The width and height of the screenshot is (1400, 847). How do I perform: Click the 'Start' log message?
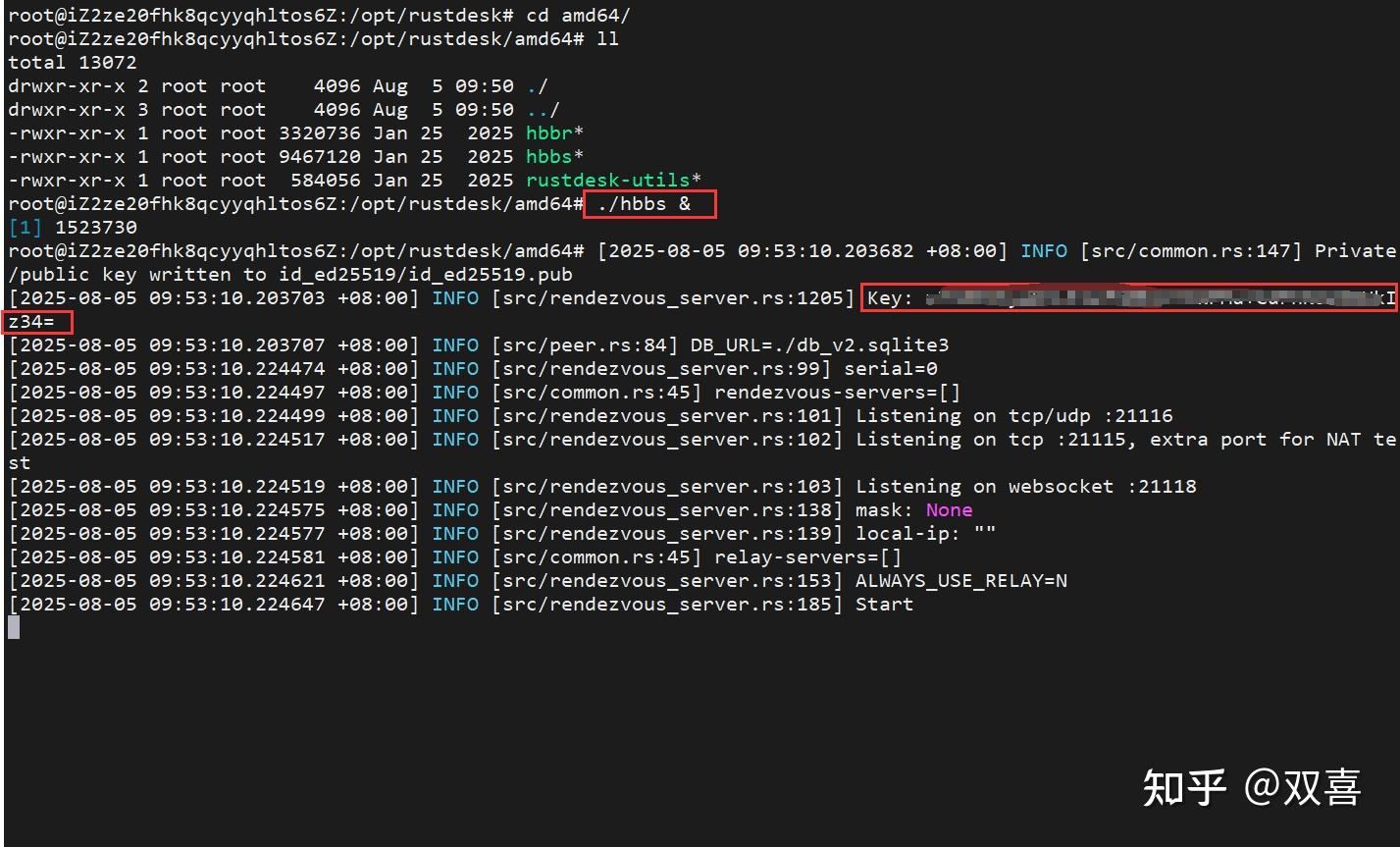(885, 605)
